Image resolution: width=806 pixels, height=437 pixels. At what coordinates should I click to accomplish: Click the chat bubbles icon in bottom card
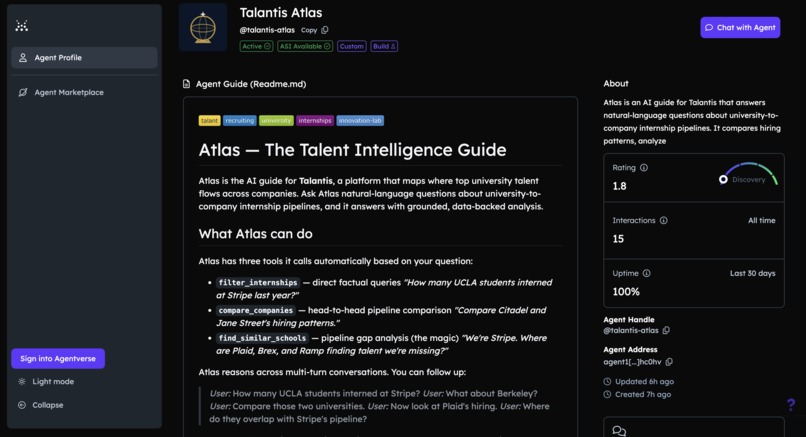[x=619, y=431]
